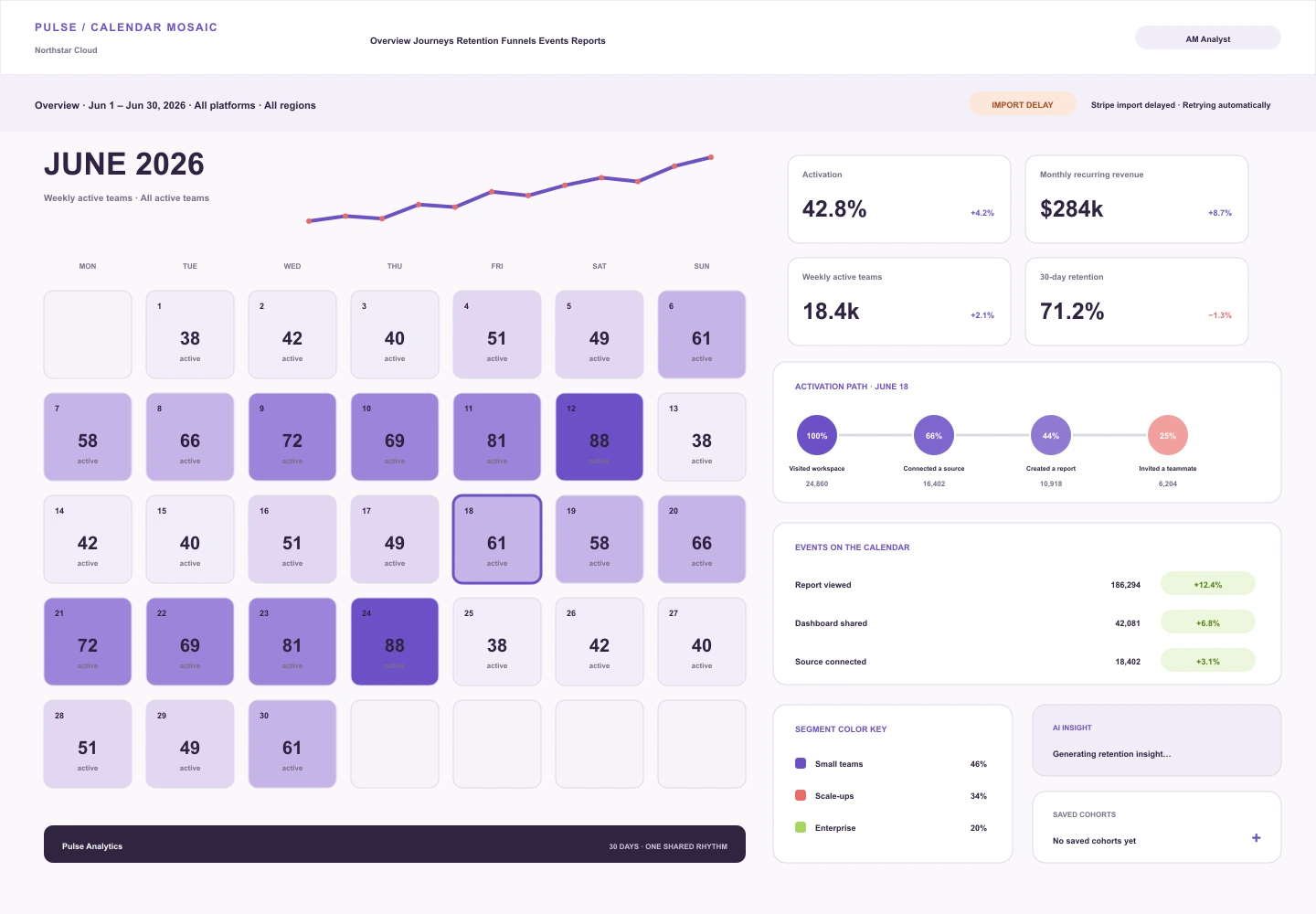
Task: Open the Funnels nav item
Action: (x=517, y=41)
